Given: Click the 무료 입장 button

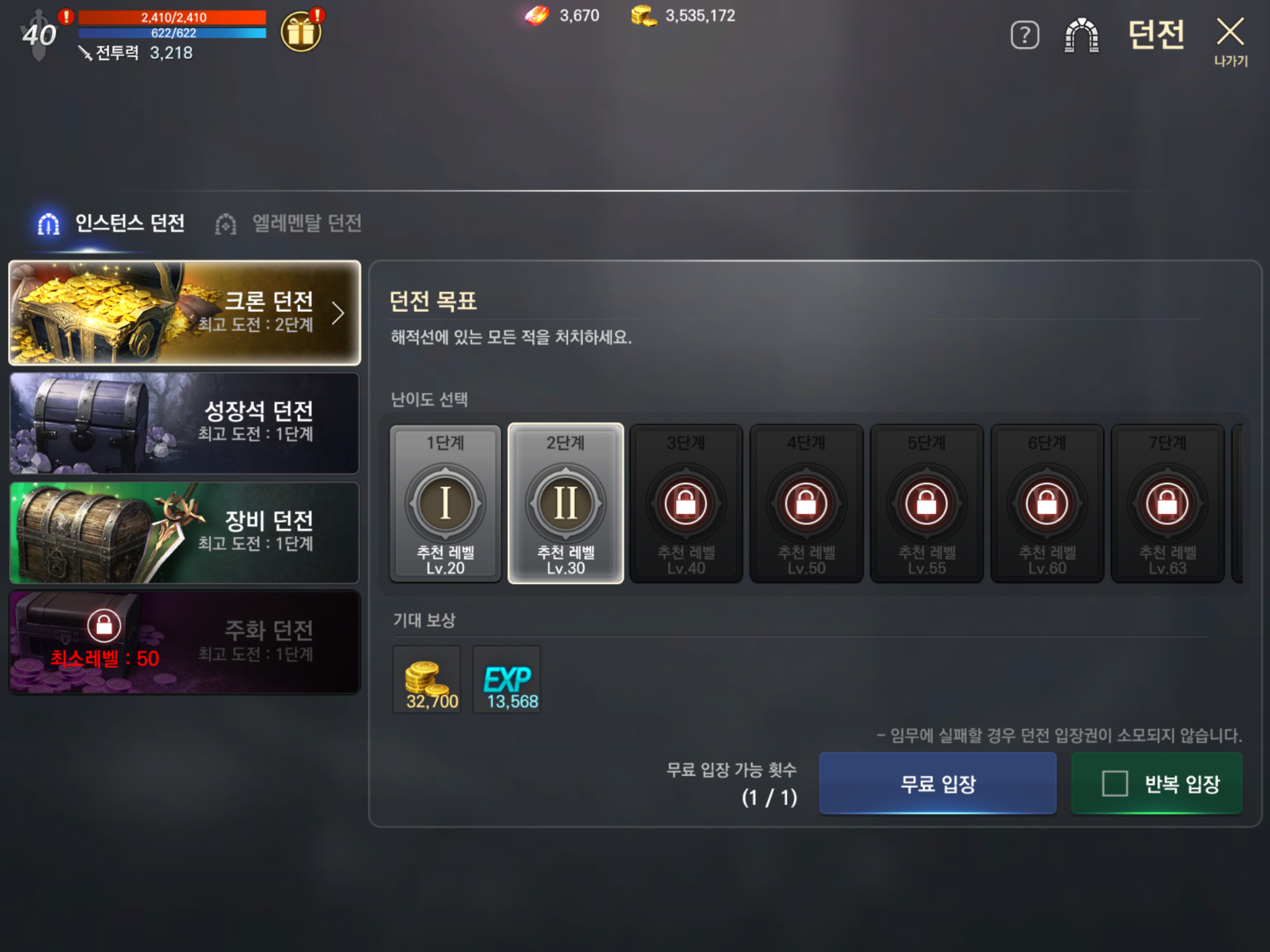Looking at the screenshot, I should pyautogui.click(x=938, y=783).
